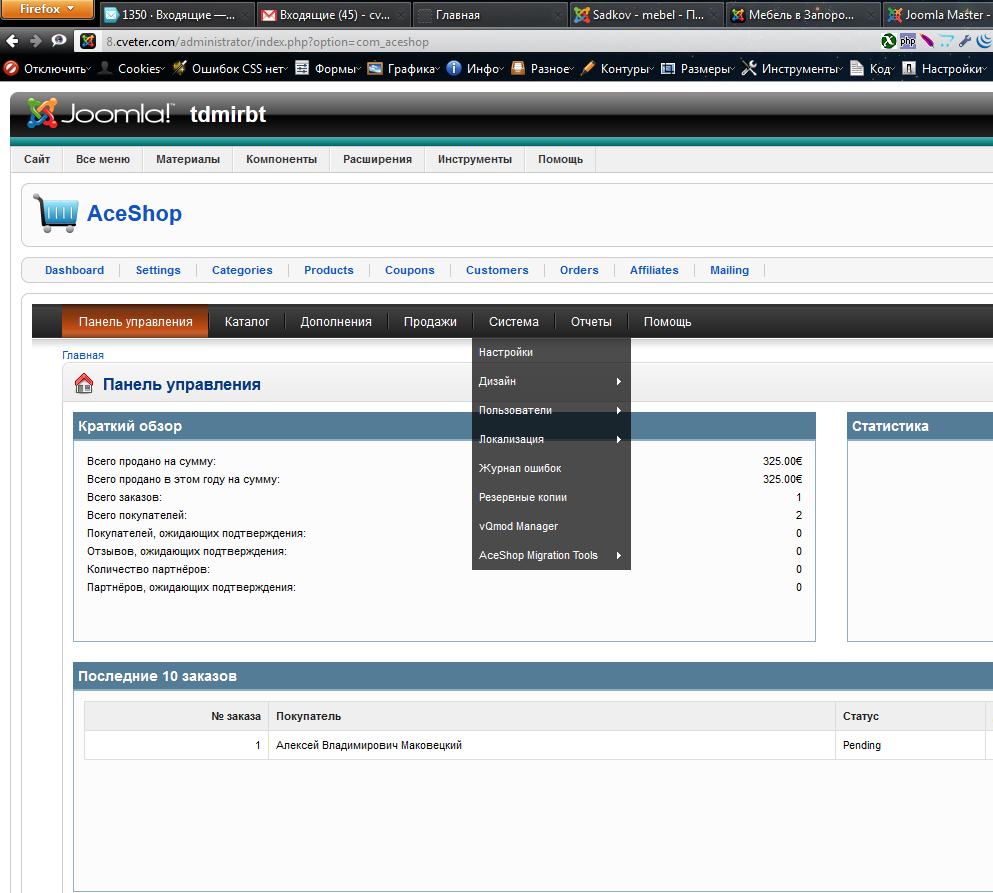Image resolution: width=993 pixels, height=893 pixels.
Task: Switch to the Joomla Master browser tab
Action: (938, 15)
